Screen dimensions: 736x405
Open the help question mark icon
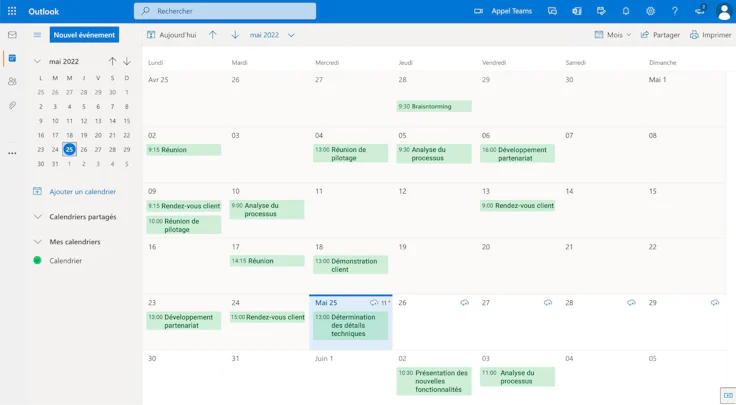pyautogui.click(x=675, y=11)
